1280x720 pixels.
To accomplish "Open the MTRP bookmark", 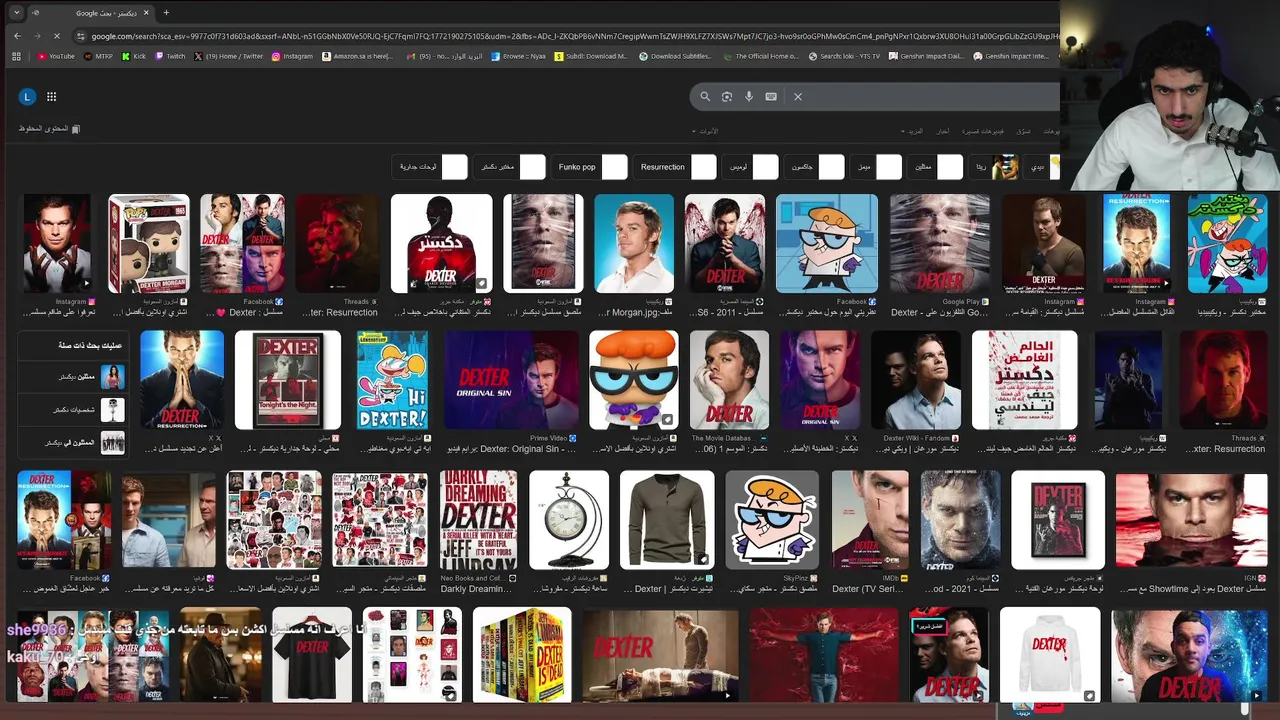I will (98, 56).
